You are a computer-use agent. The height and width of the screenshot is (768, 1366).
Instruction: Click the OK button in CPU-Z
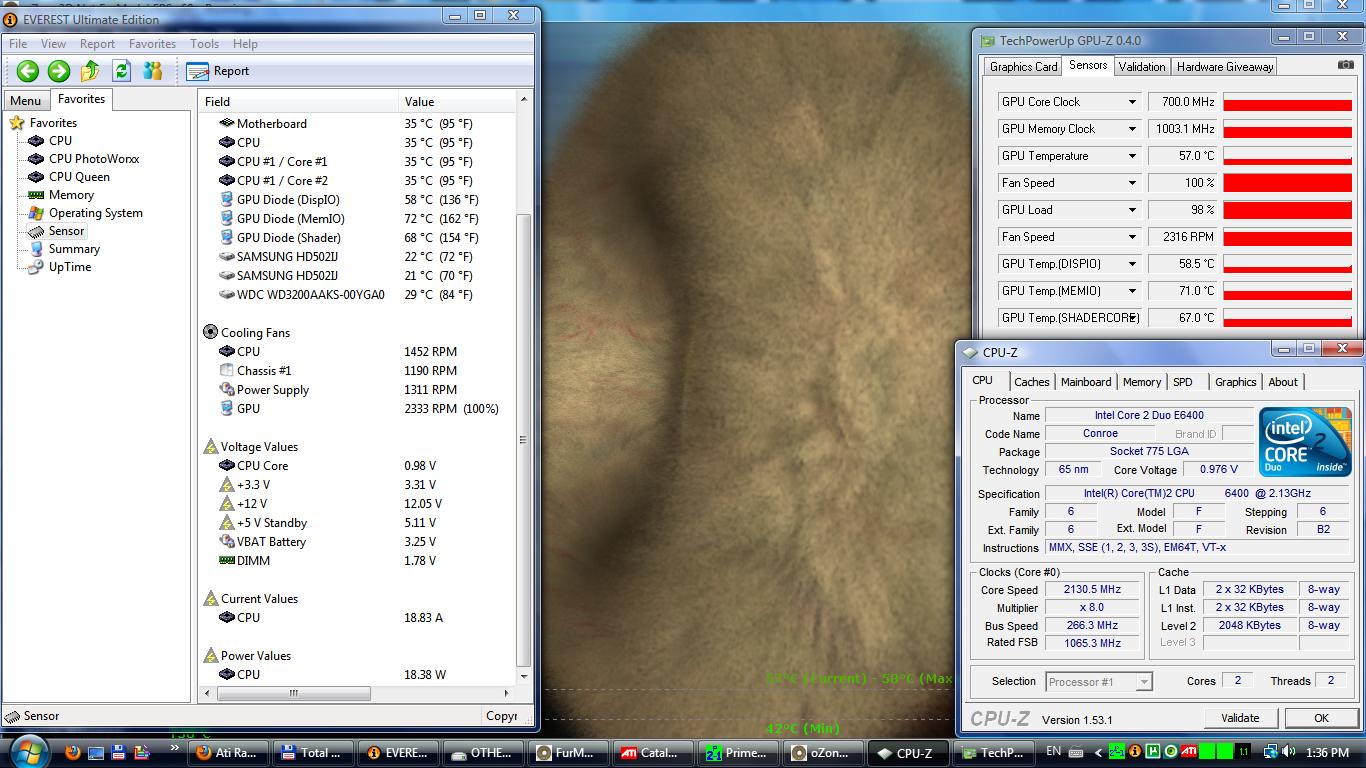click(1321, 718)
